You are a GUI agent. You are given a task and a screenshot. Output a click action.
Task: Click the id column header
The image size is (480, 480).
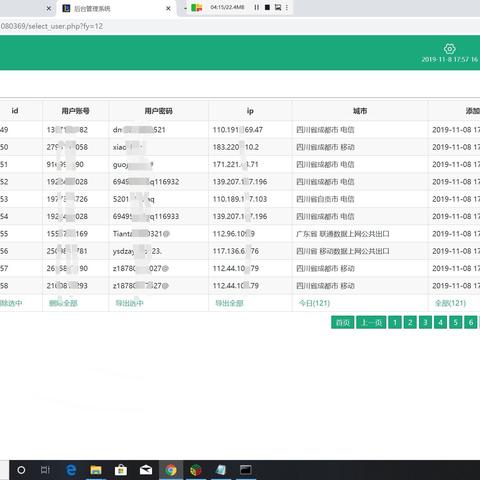15,111
